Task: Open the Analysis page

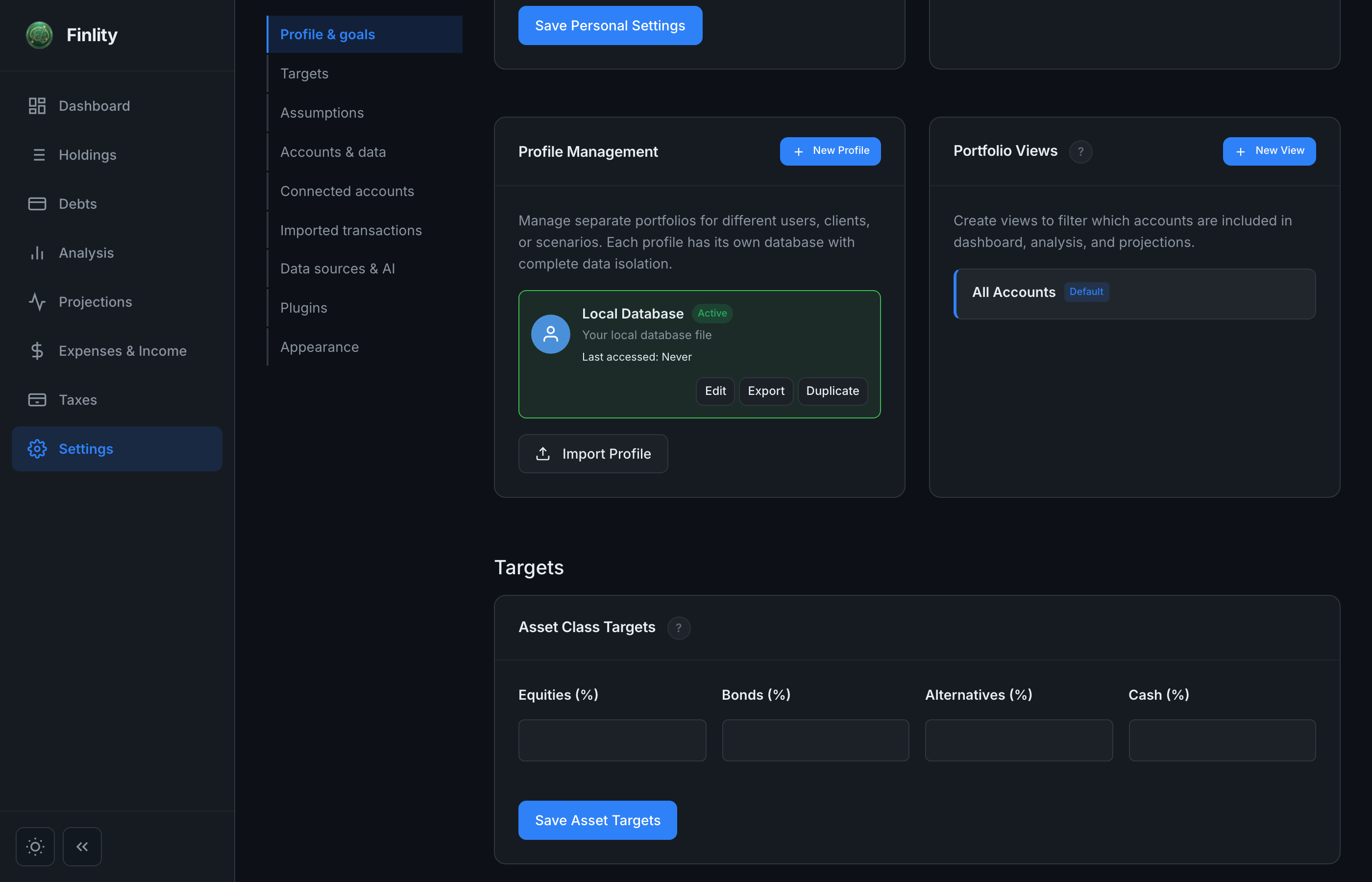Action: click(117, 252)
